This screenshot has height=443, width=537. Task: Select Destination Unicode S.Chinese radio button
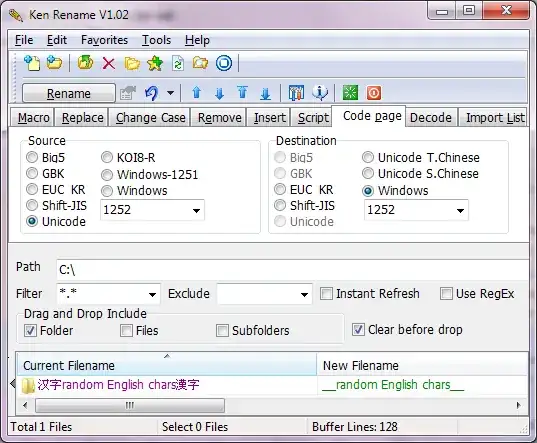[368, 173]
